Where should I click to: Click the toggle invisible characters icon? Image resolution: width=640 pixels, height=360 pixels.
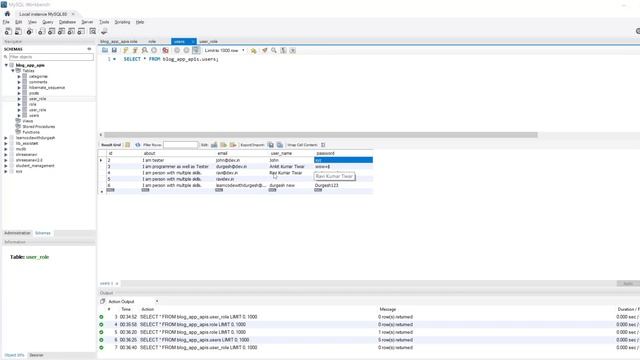283,50
